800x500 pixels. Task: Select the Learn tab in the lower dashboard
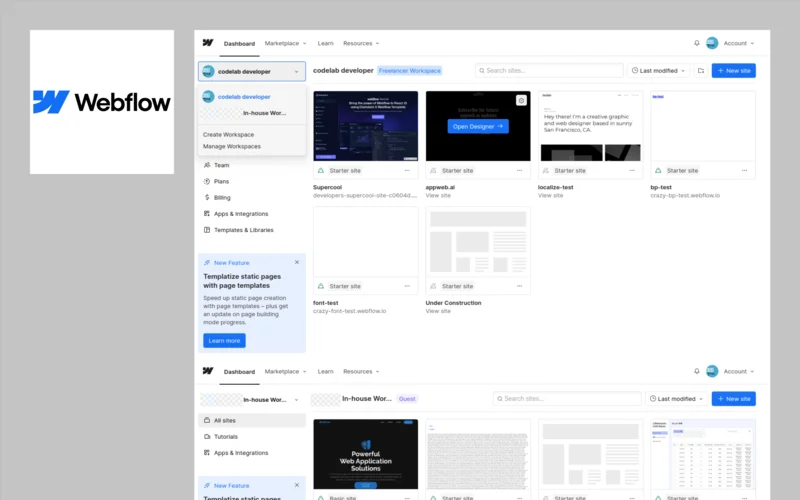coord(326,371)
